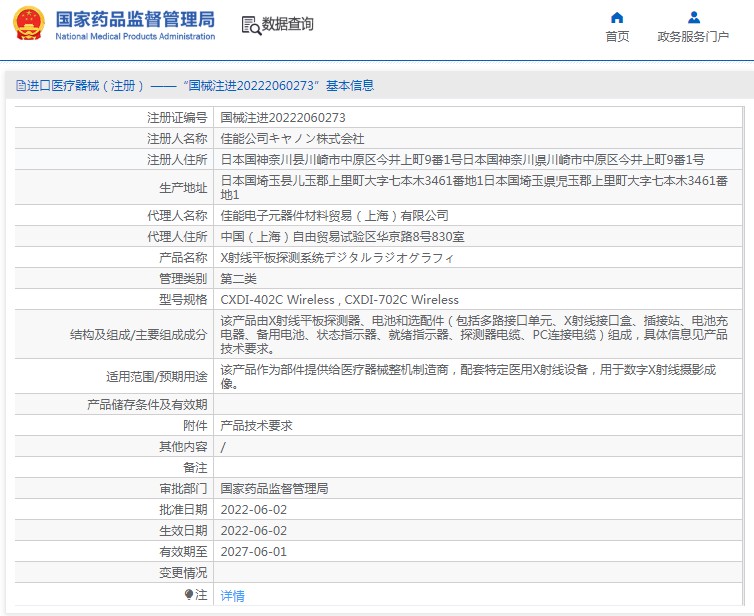Image resolution: width=754 pixels, height=616 pixels.
Task: Select 第二类 management category value
Action: click(239, 278)
